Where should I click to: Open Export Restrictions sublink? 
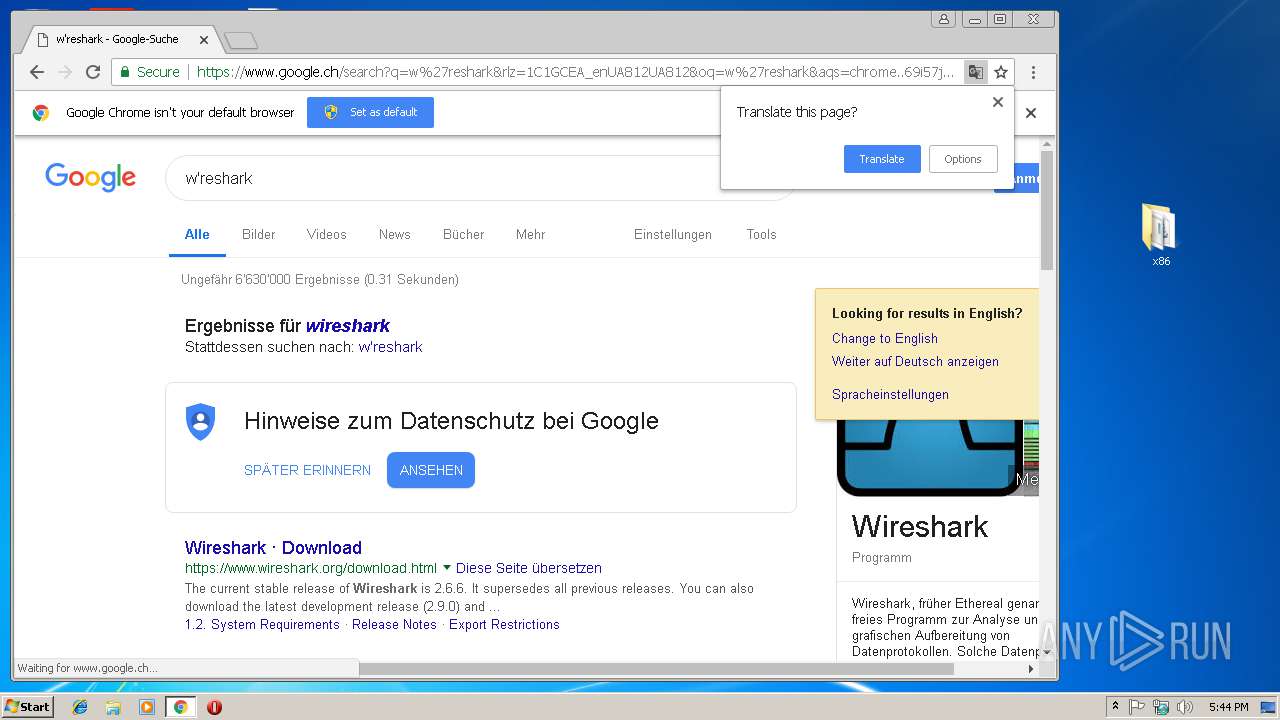coord(504,625)
